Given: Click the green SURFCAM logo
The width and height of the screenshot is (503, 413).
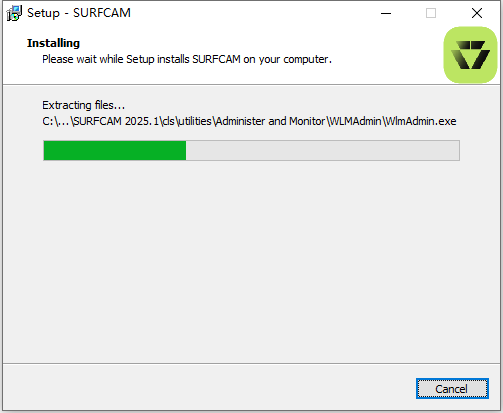Looking at the screenshot, I should coord(470,55).
